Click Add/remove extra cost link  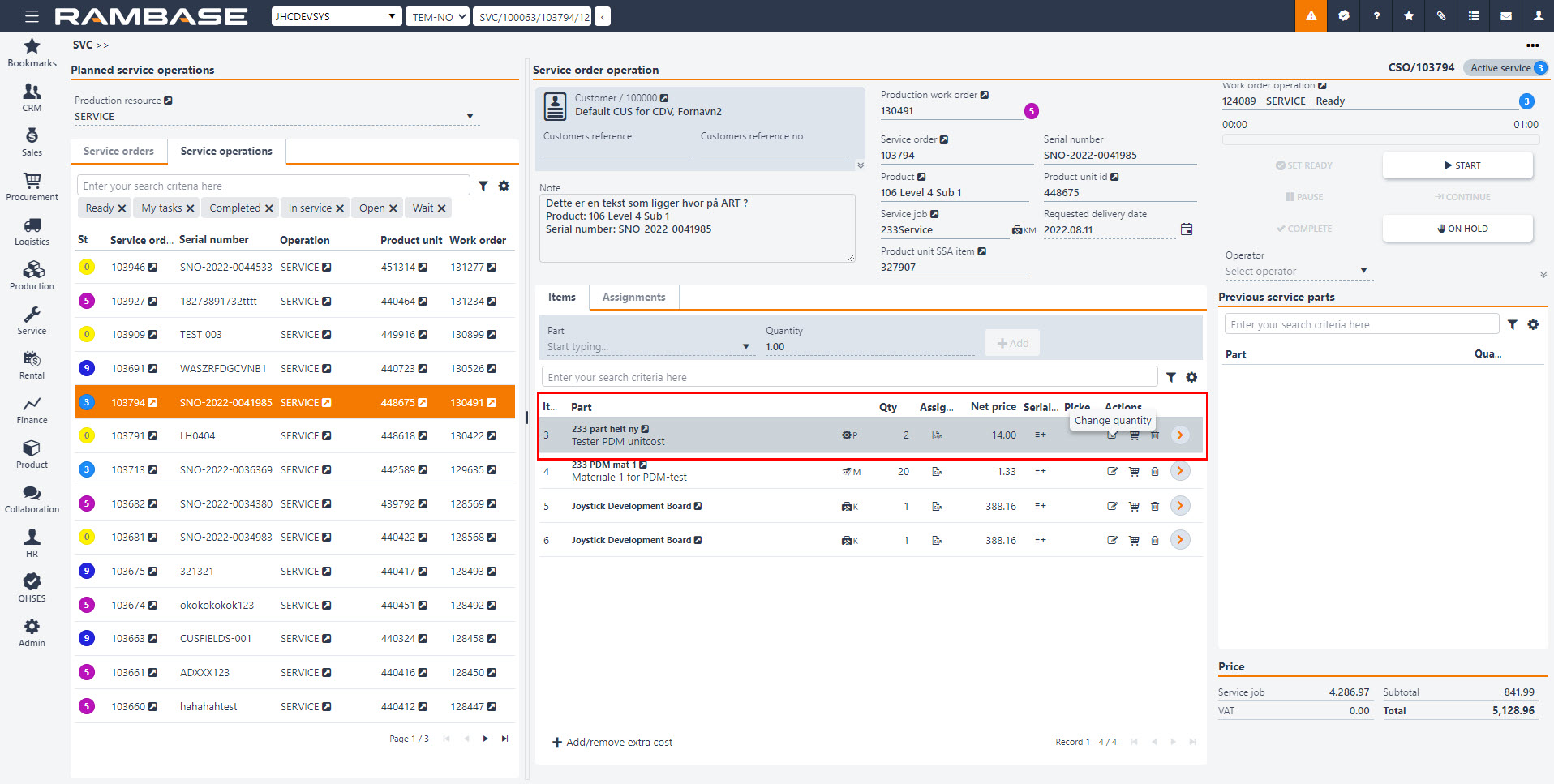pyautogui.click(x=612, y=742)
